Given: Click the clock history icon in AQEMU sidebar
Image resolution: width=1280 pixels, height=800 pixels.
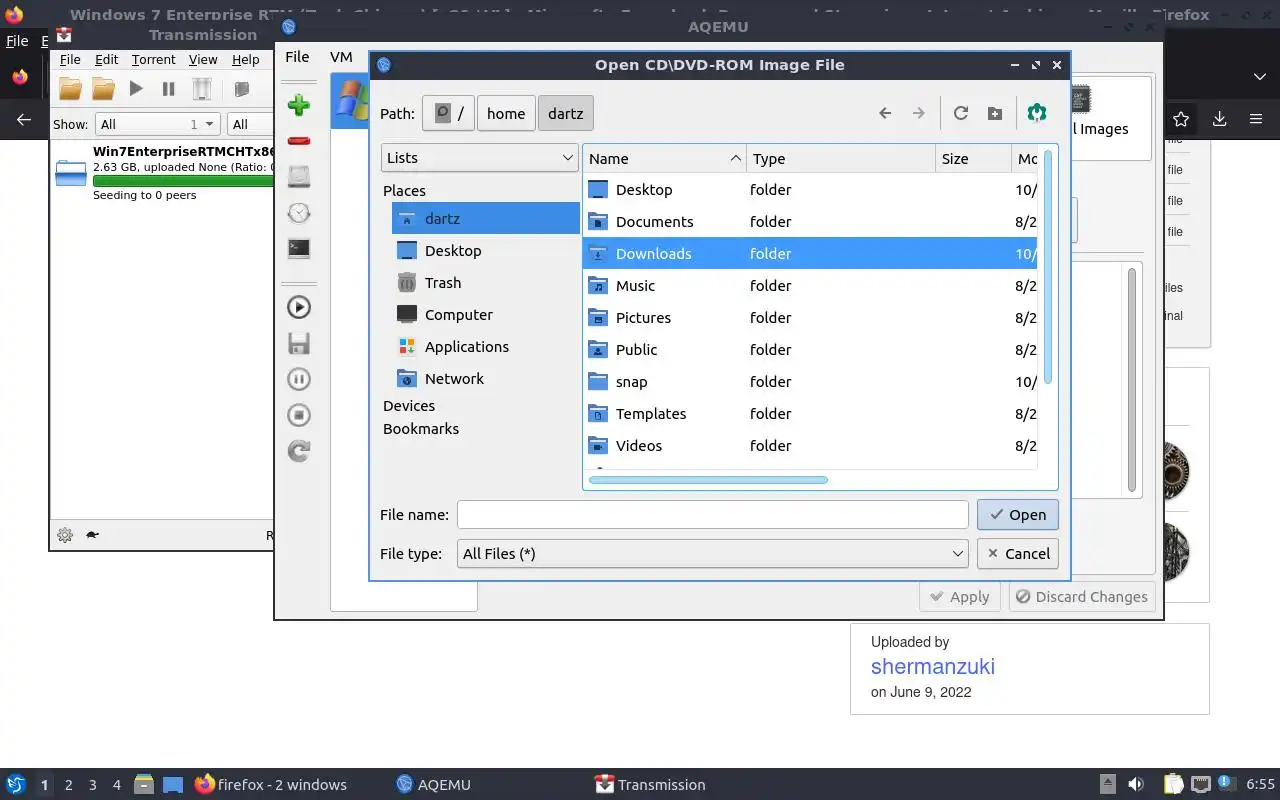Looking at the screenshot, I should coord(299,213).
